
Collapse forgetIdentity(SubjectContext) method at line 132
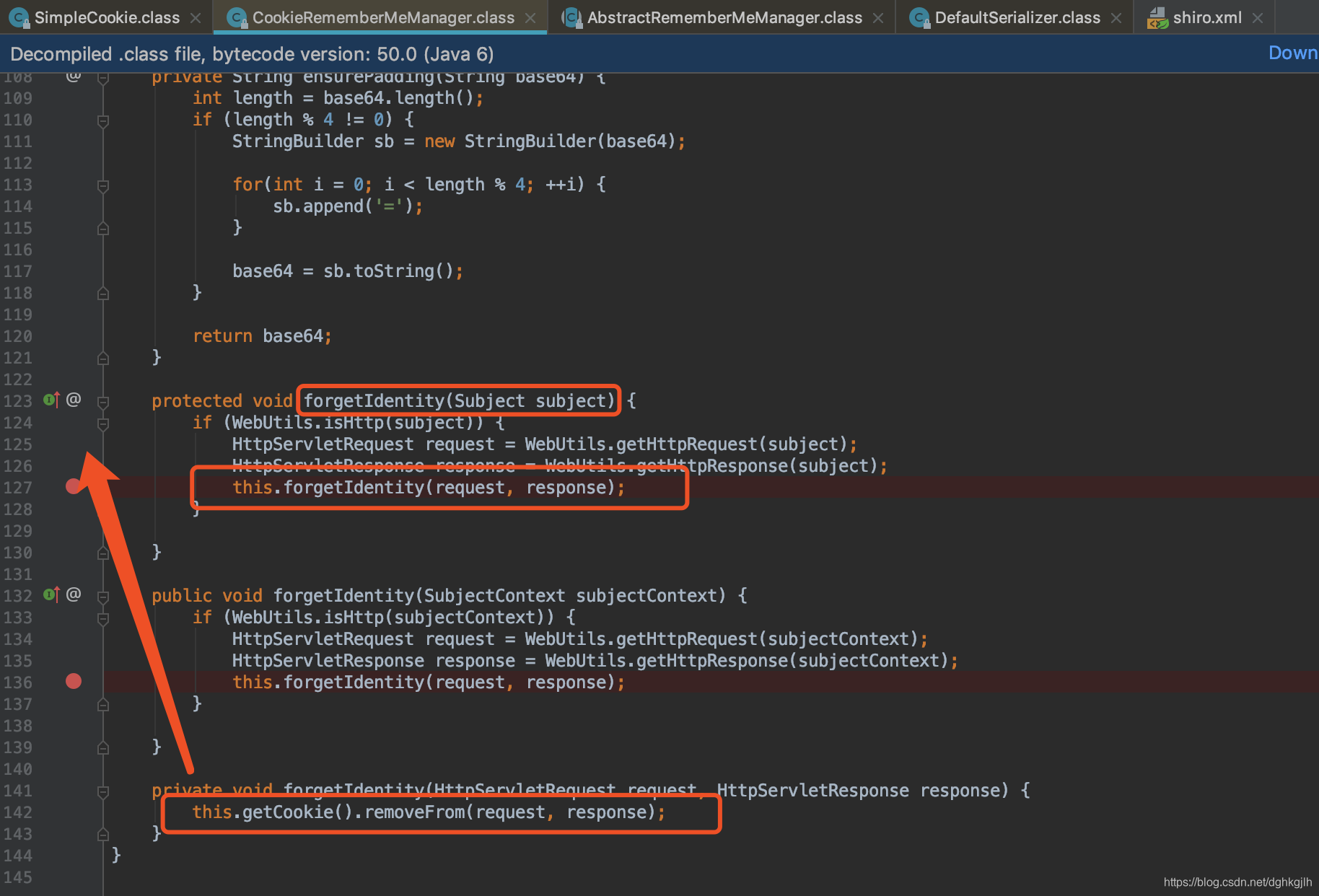pyautogui.click(x=103, y=597)
